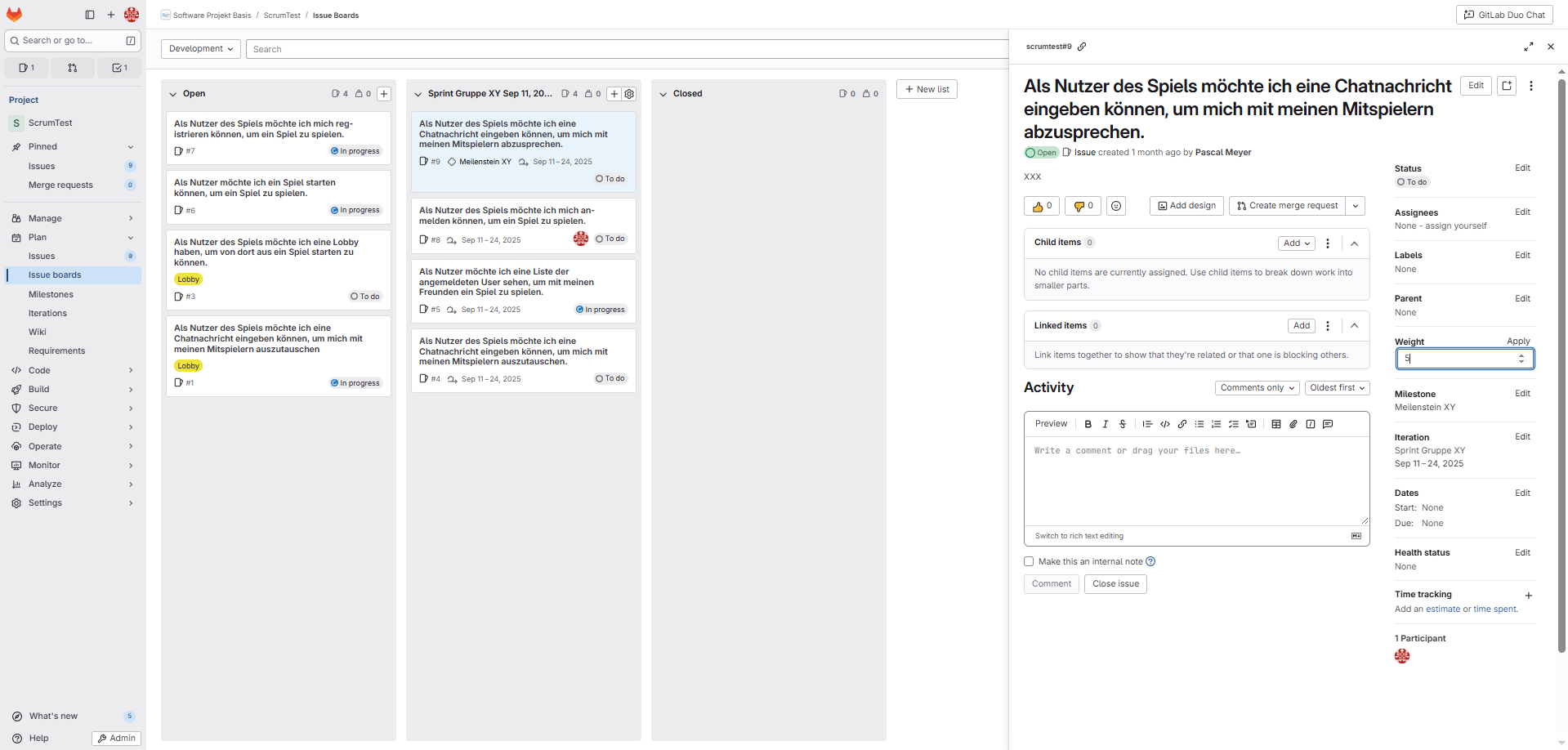Click into the comment text area
The width and height of the screenshot is (1568, 750).
pyautogui.click(x=1195, y=482)
